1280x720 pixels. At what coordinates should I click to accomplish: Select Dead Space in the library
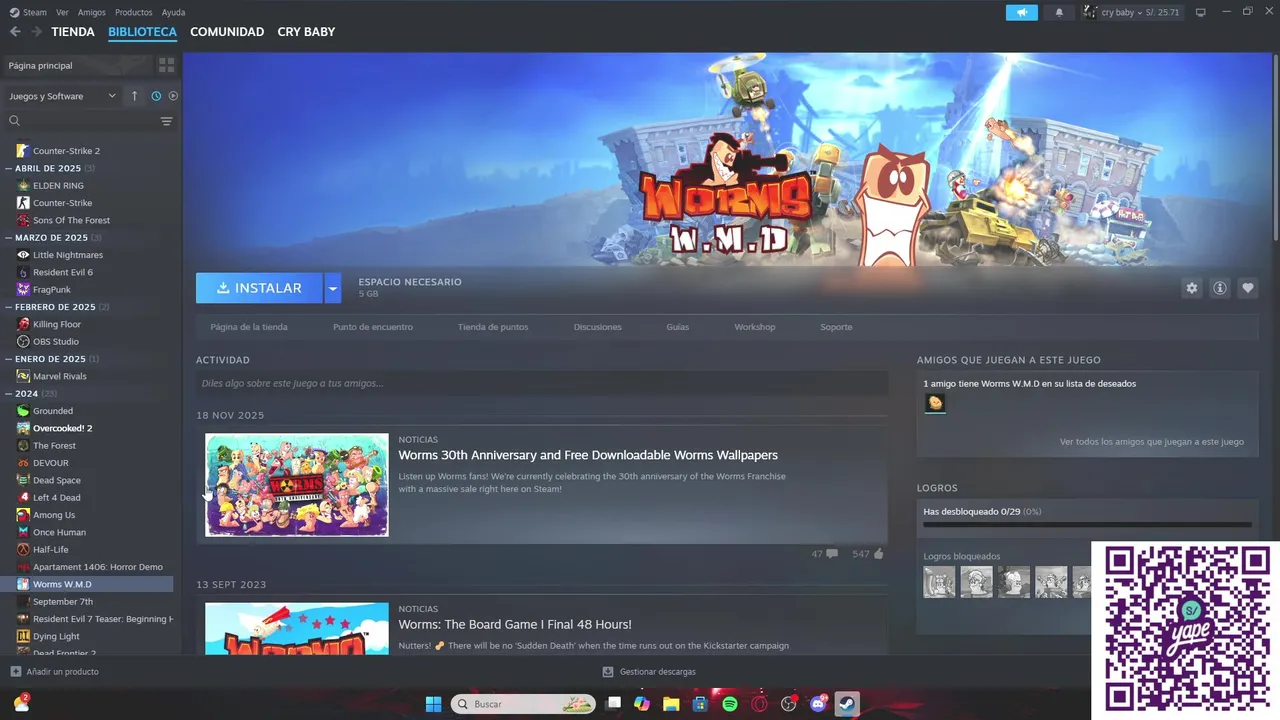coord(57,480)
